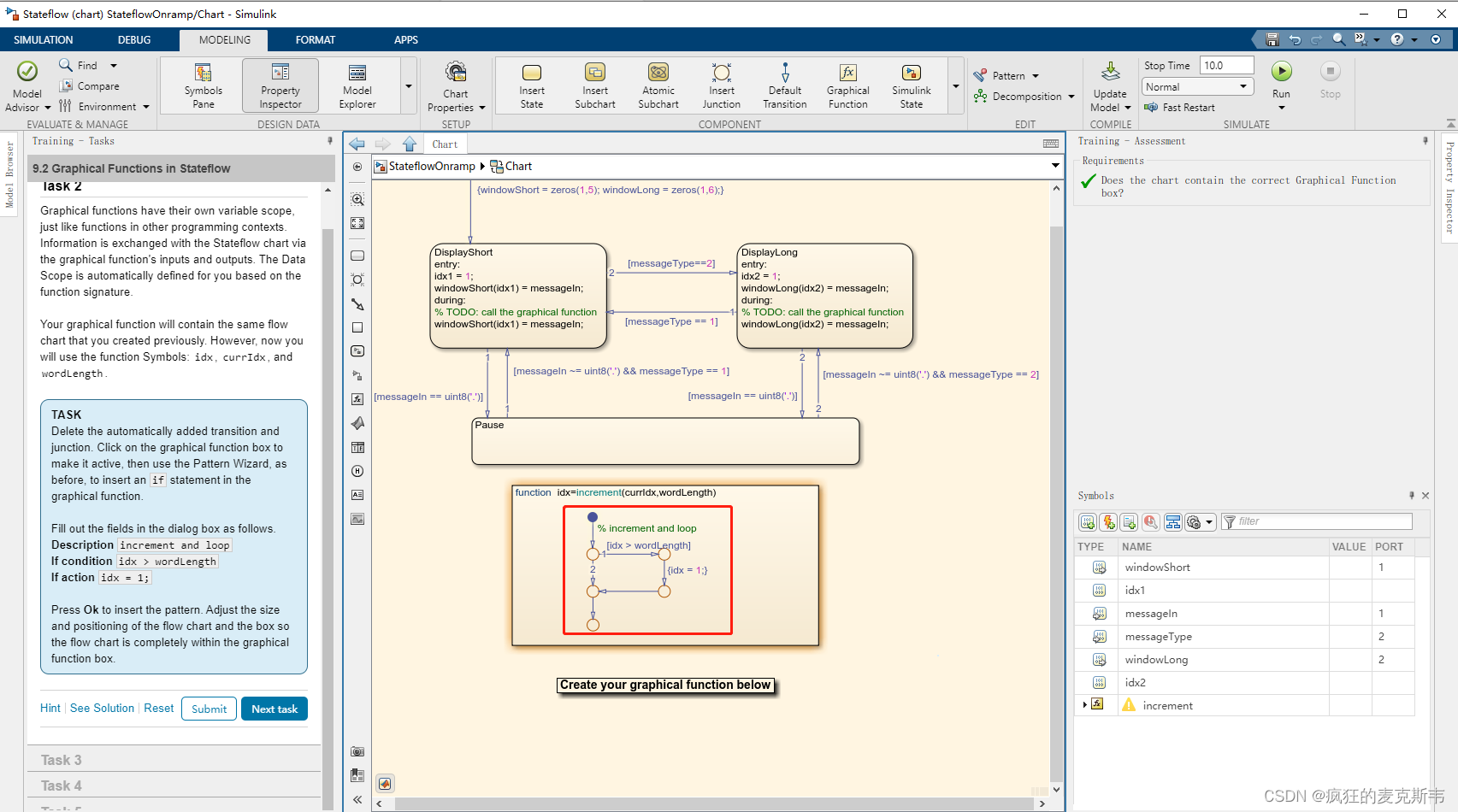The image size is (1458, 812).
Task: Expand the increment function in the Symbols table
Action: click(1084, 704)
